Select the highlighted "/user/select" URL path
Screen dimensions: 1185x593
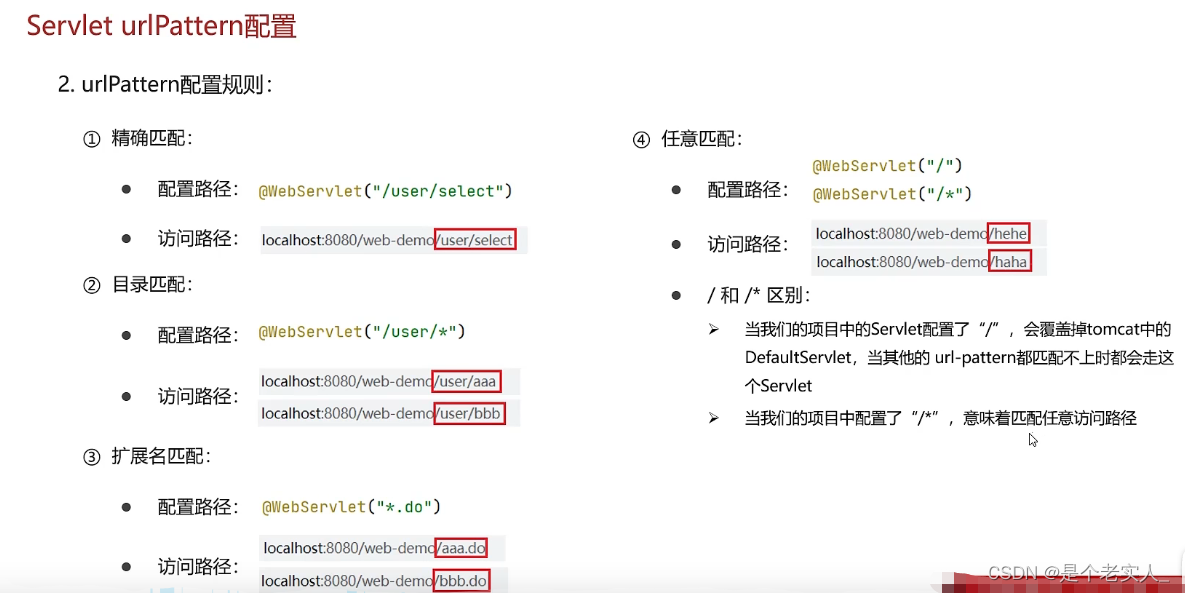pos(475,239)
